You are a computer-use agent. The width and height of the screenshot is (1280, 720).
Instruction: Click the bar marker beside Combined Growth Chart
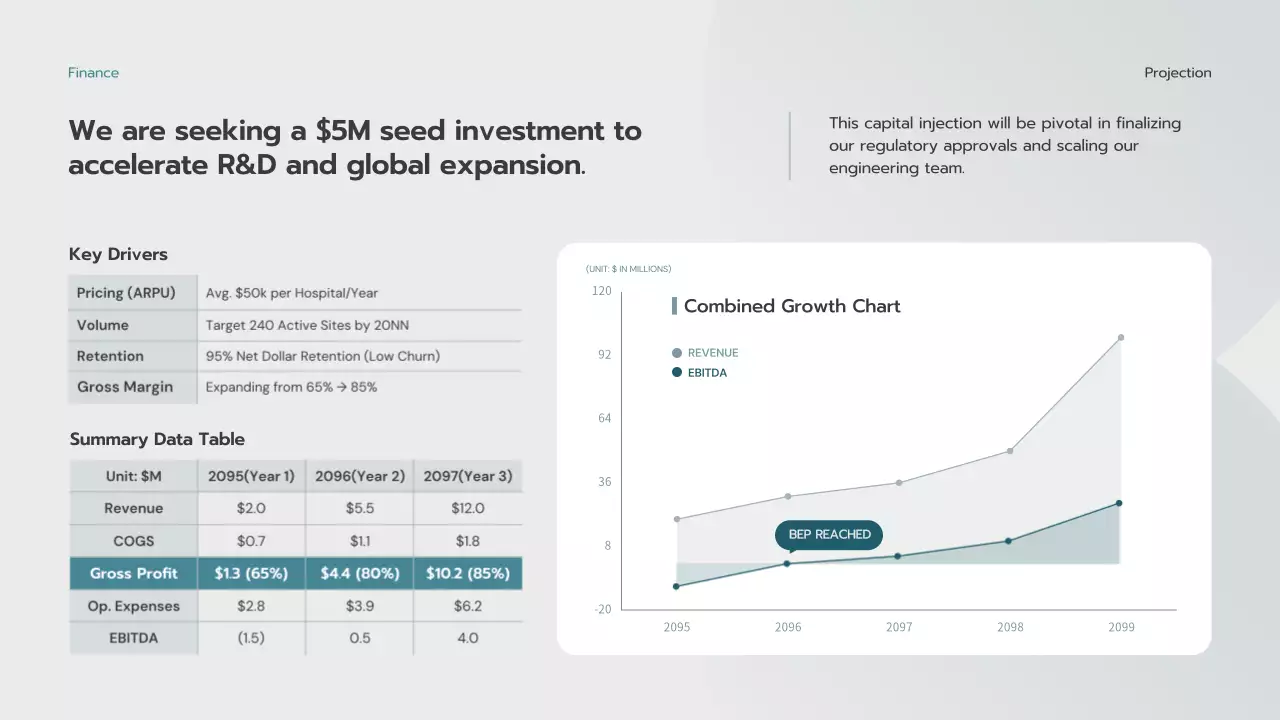click(x=675, y=306)
